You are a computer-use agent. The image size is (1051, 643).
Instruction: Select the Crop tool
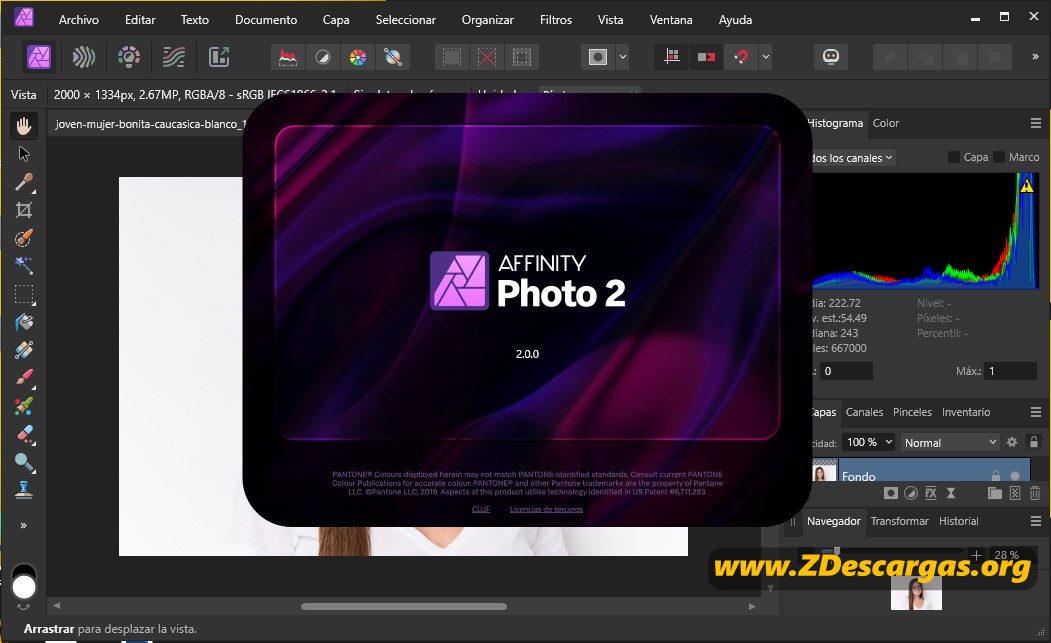24,211
